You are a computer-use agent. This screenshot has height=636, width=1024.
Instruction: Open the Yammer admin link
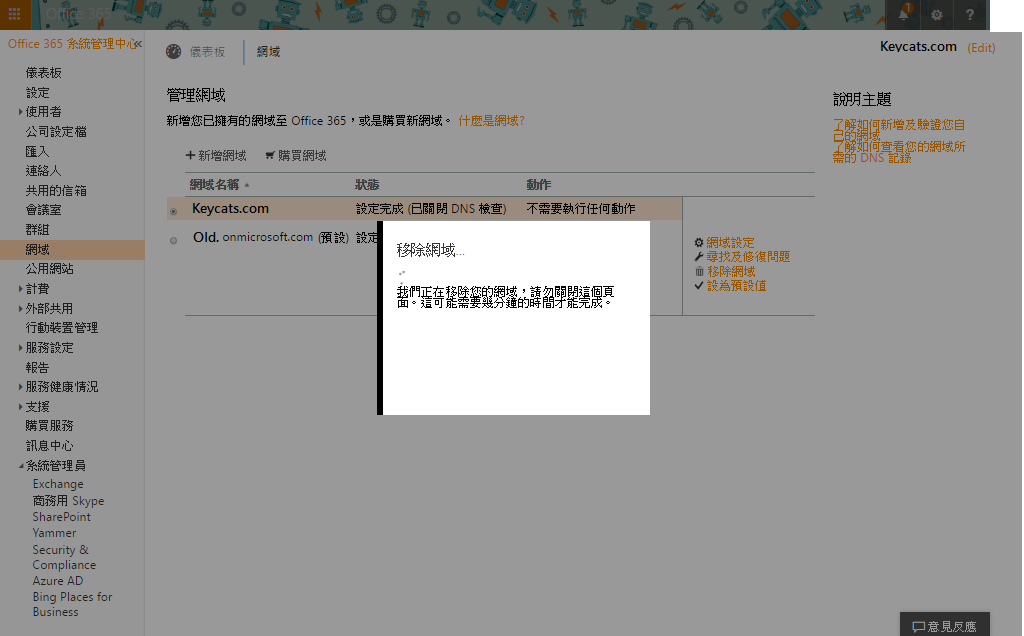(54, 533)
